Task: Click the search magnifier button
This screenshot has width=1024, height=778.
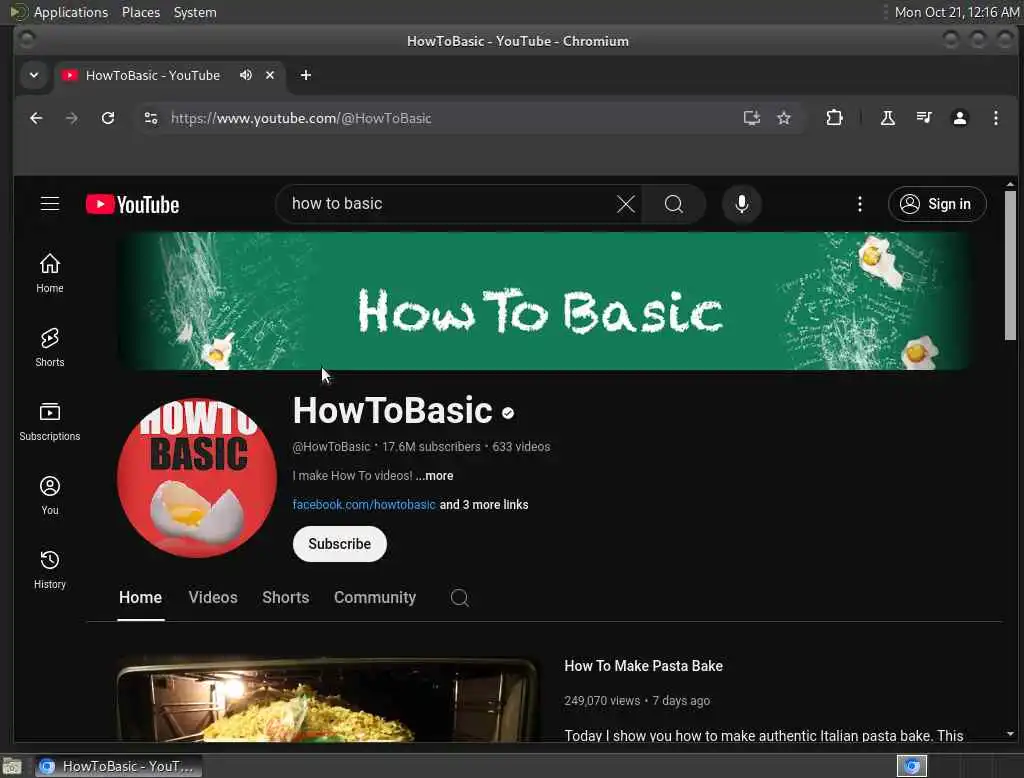Action: (674, 204)
